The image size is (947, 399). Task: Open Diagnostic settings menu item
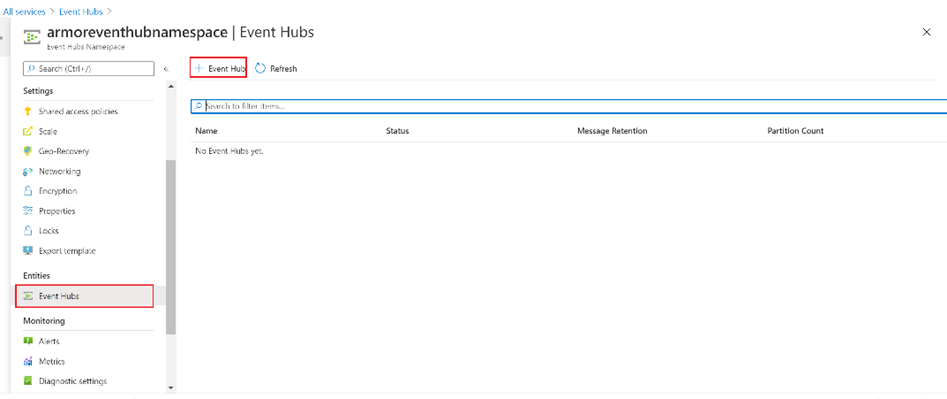pos(72,381)
